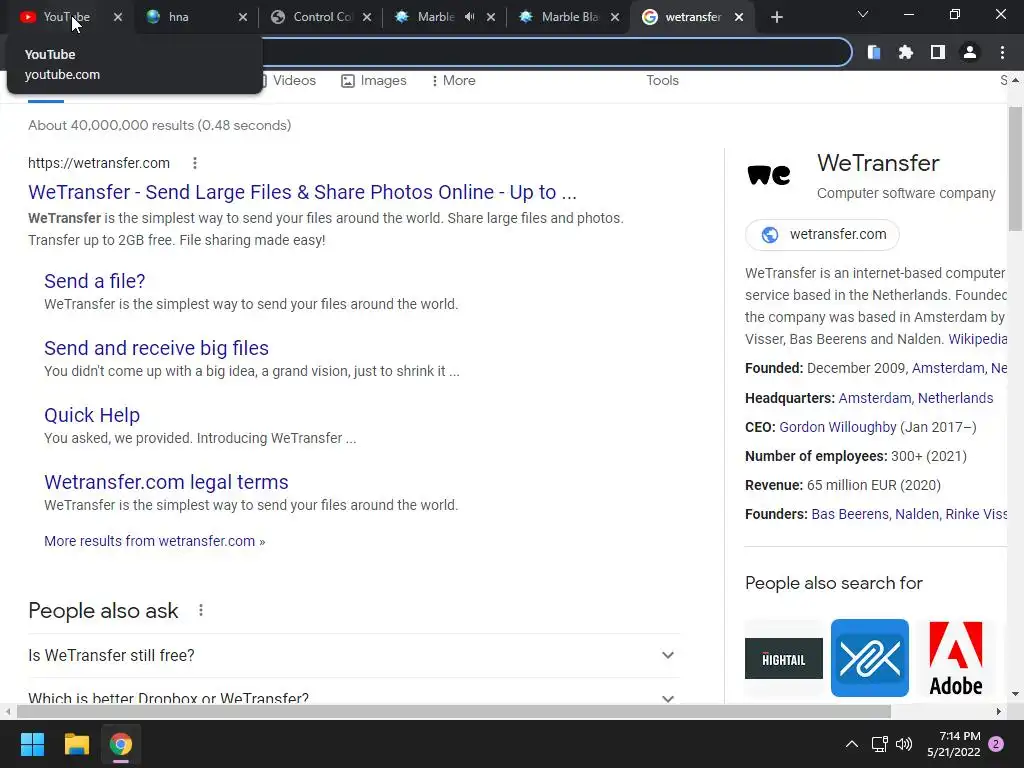The height and width of the screenshot is (768, 1024).
Task: Click the scroll down arrow
Action: (1015, 694)
